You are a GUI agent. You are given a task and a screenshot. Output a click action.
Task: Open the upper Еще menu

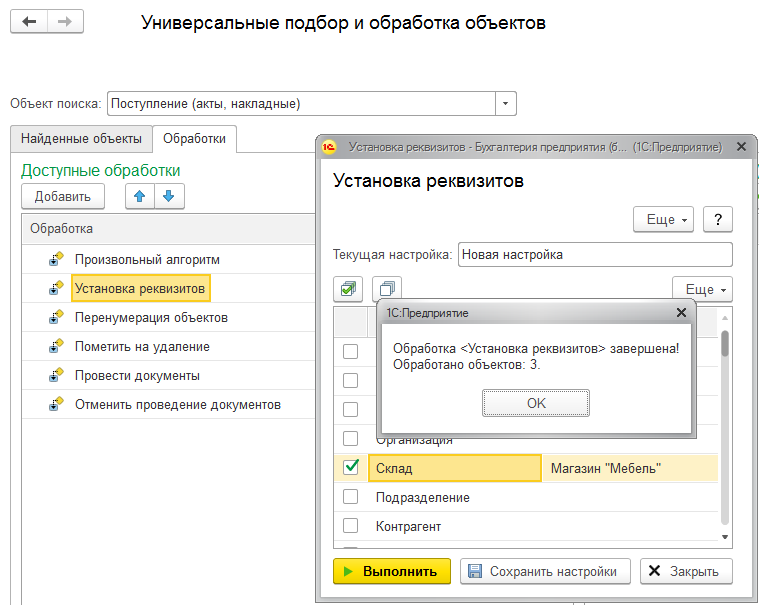pyautogui.click(x=663, y=219)
